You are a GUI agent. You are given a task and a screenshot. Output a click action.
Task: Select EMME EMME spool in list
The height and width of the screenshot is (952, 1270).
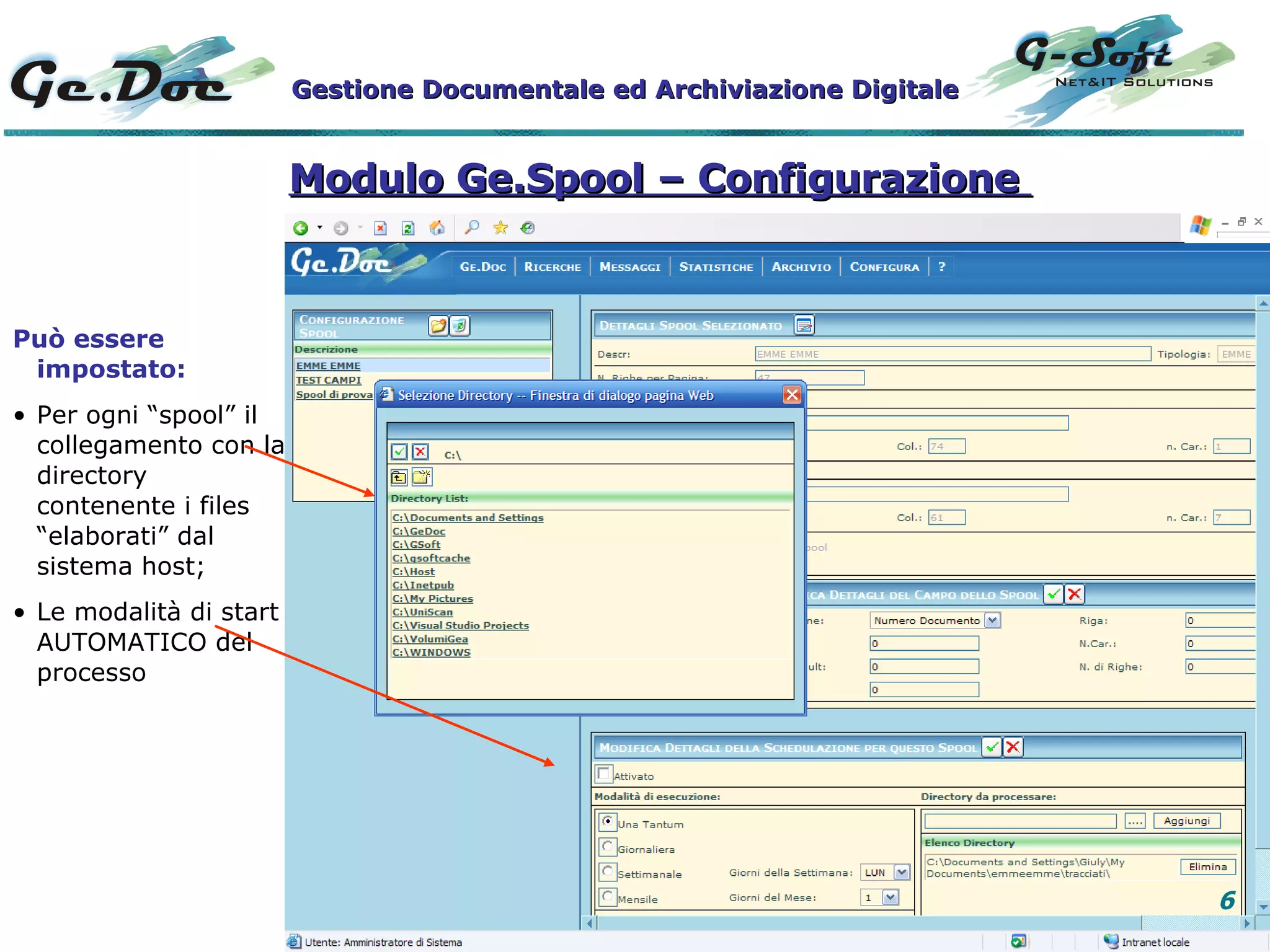(328, 366)
